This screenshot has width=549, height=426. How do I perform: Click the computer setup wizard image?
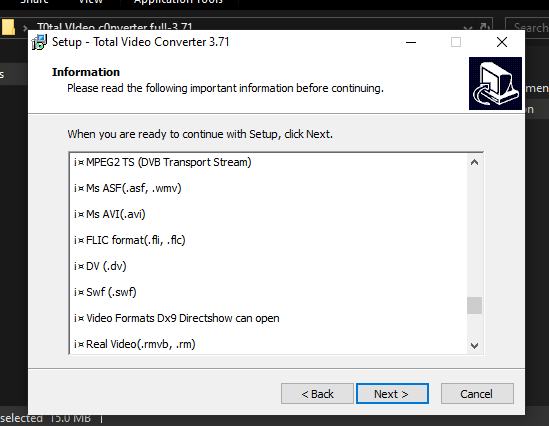[495, 83]
